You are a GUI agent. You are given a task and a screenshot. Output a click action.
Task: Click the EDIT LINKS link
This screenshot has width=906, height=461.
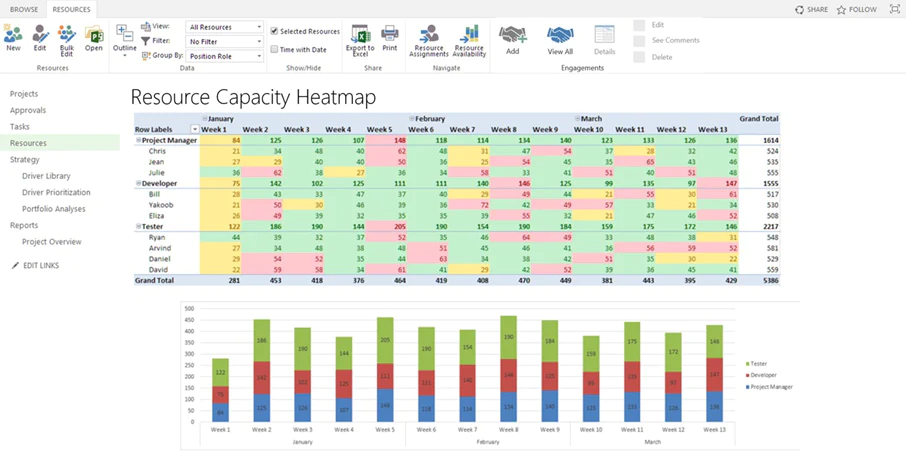click(x=40, y=266)
